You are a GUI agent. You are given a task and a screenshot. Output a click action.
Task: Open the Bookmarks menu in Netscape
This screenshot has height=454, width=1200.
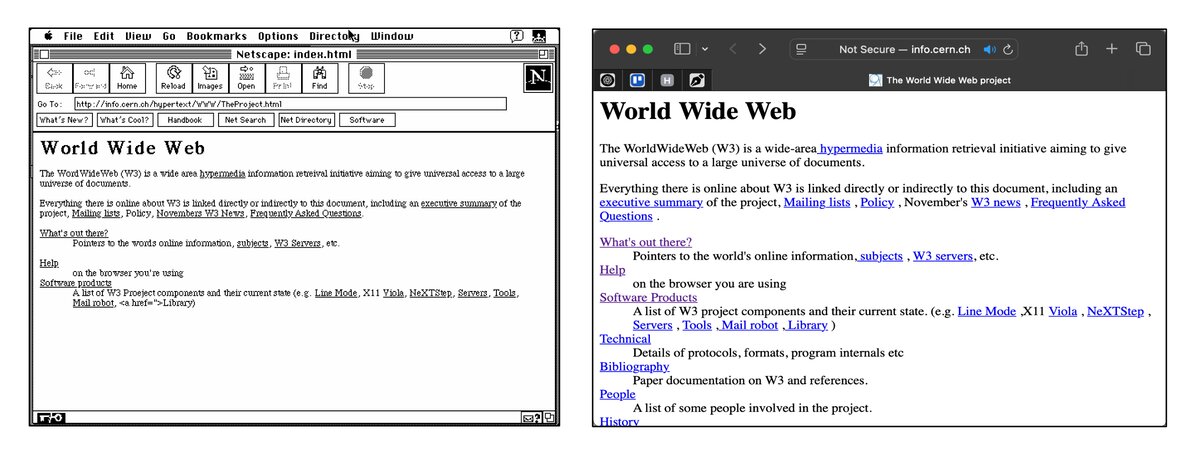[x=215, y=36]
